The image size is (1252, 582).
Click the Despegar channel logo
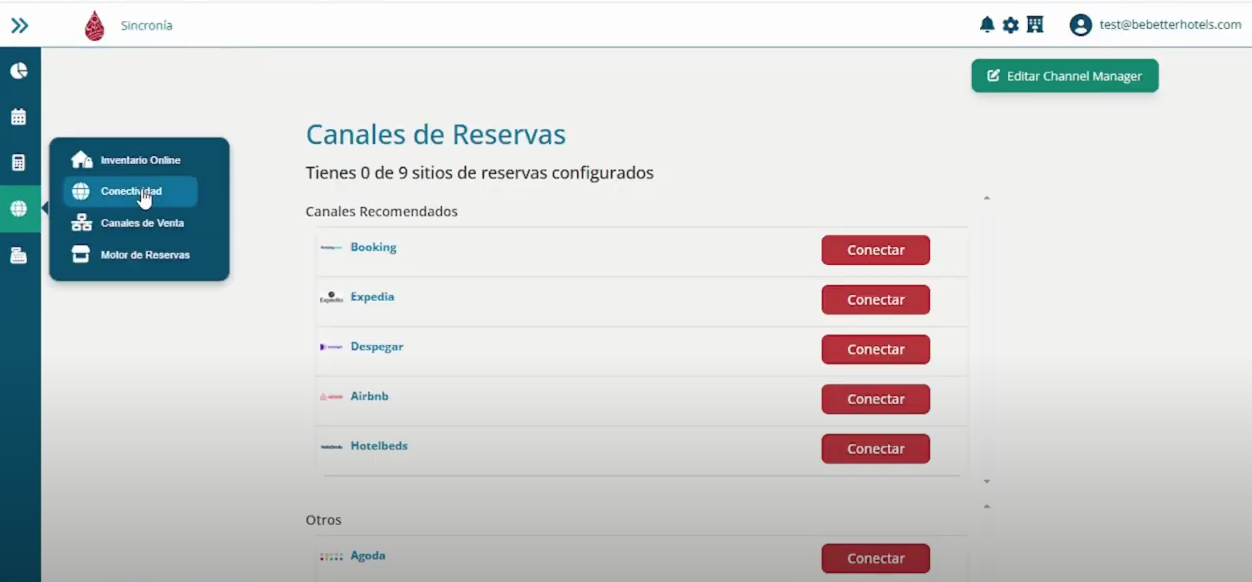point(331,347)
